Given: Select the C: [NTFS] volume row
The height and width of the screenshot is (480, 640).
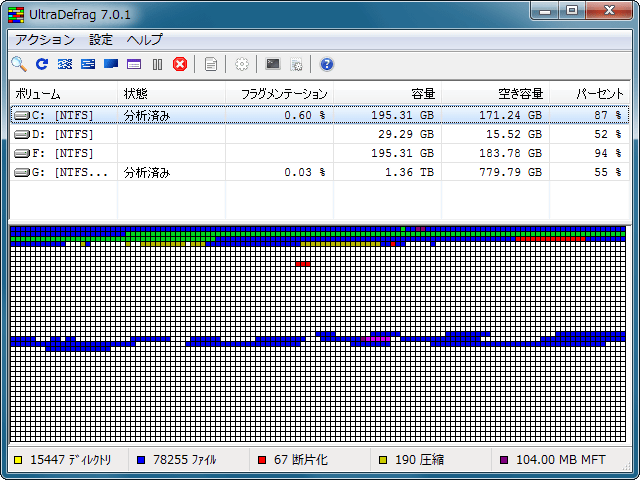Looking at the screenshot, I should 320,116.
